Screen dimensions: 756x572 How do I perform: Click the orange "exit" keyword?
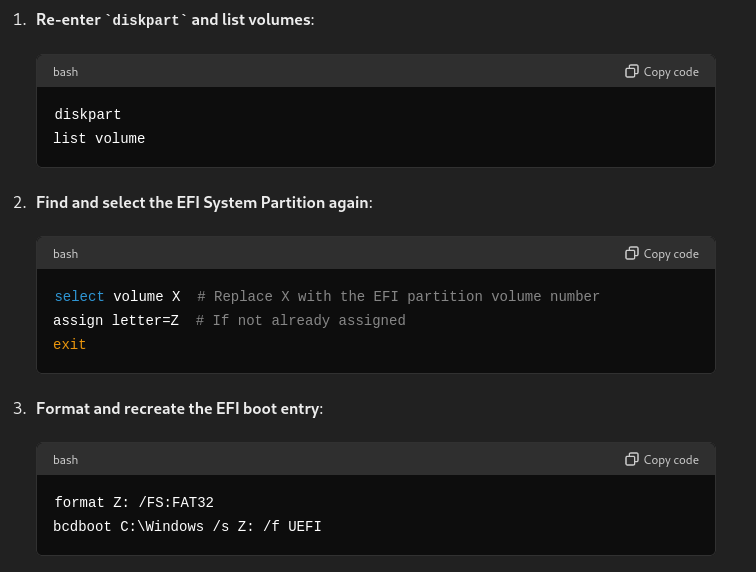[x=70, y=345]
